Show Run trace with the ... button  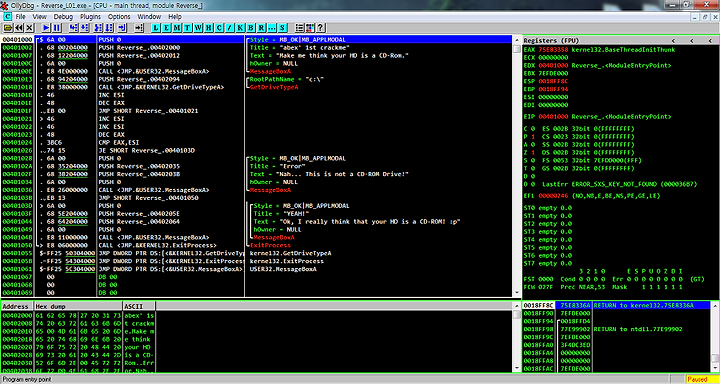(x=272, y=28)
